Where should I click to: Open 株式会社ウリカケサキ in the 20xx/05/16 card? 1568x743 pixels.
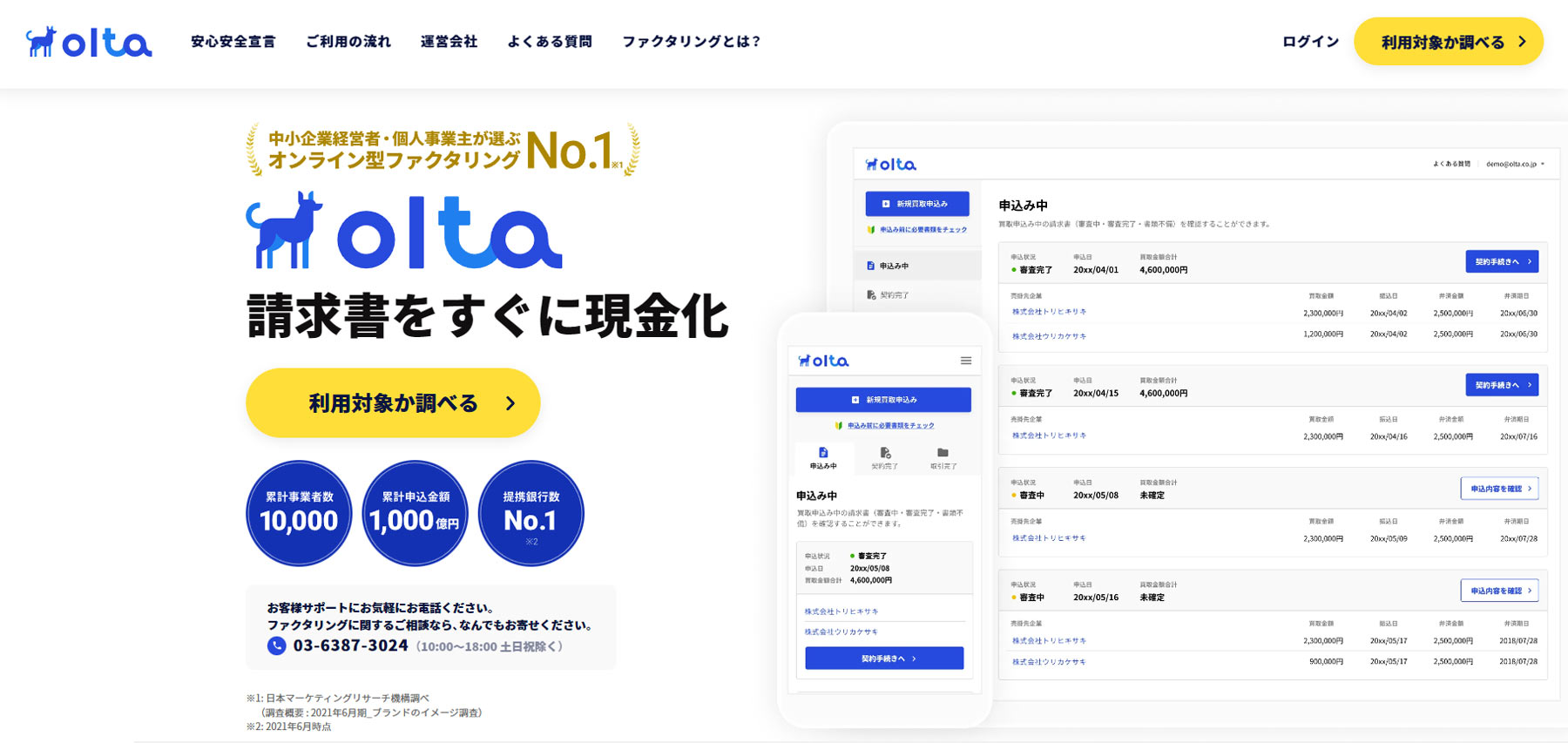click(1049, 662)
